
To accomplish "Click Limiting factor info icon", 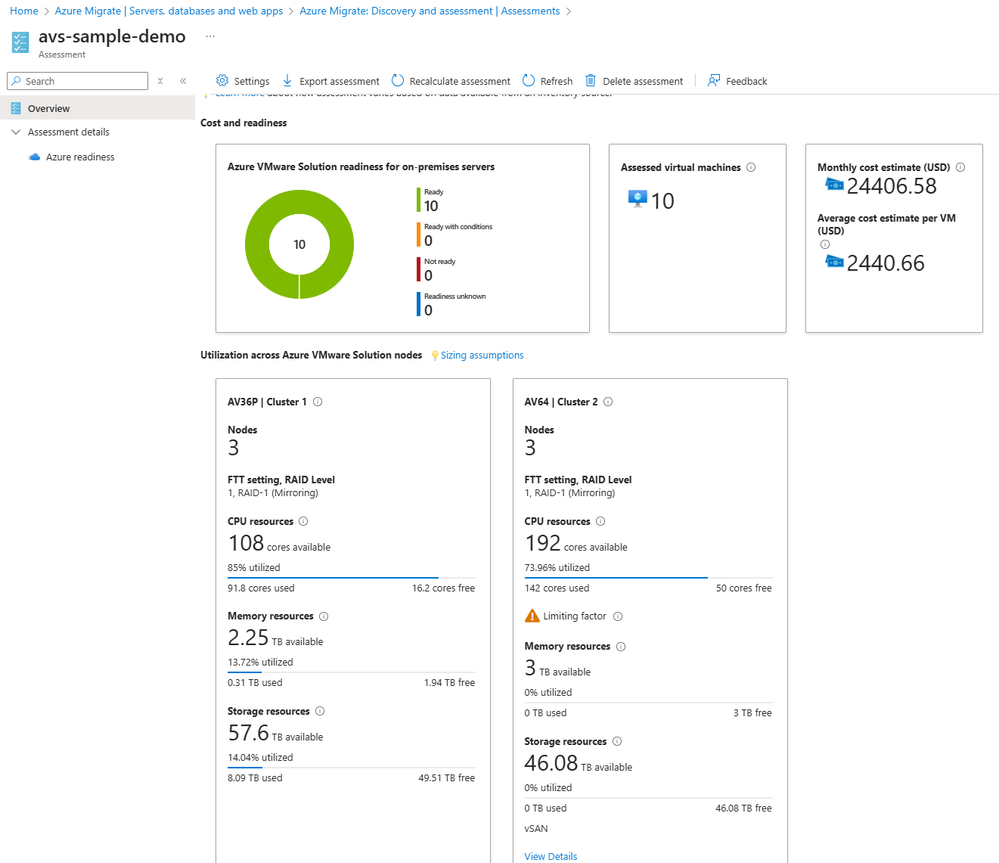I will point(617,616).
